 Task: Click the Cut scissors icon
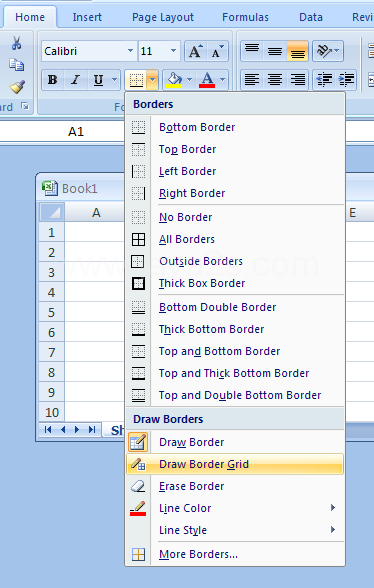tap(16, 43)
